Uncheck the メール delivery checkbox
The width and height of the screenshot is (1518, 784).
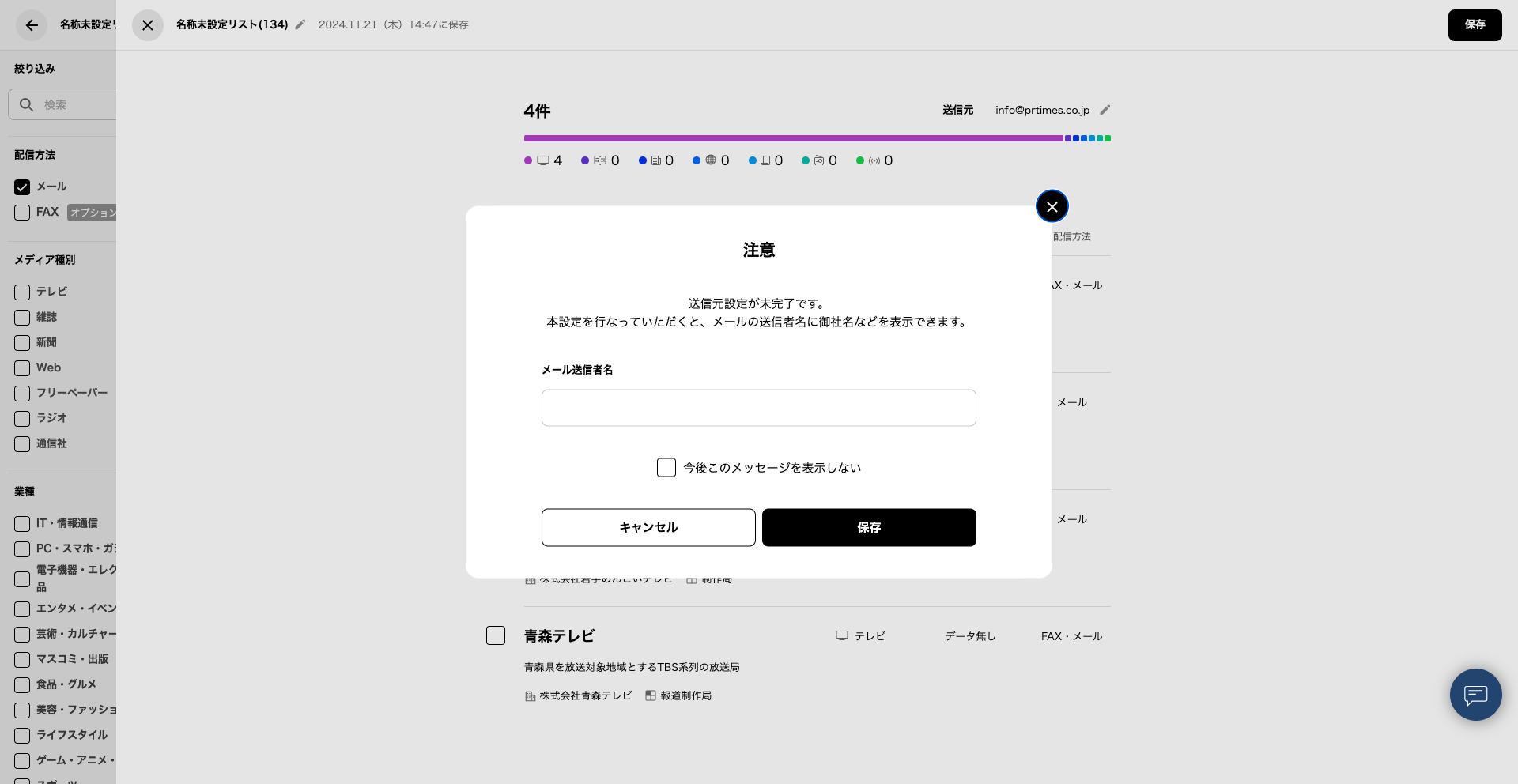(x=22, y=187)
